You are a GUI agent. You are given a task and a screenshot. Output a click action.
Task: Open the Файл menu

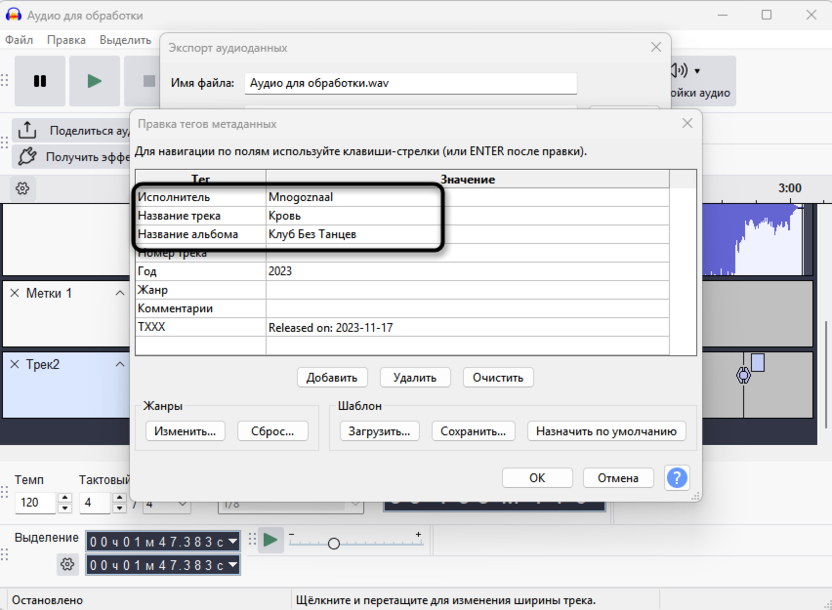click(x=19, y=39)
